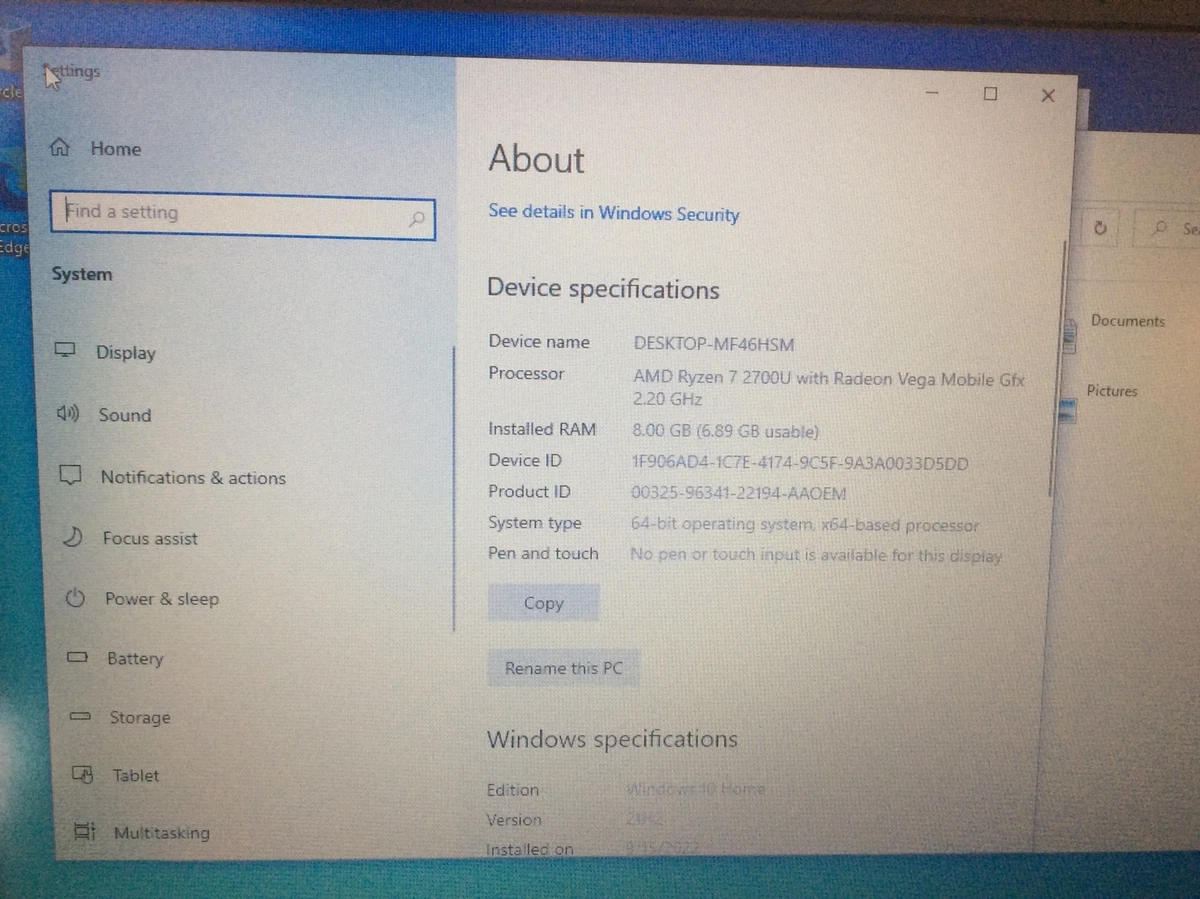1200x899 pixels.
Task: Click the "Product ID" label
Action: pyautogui.click(x=529, y=491)
